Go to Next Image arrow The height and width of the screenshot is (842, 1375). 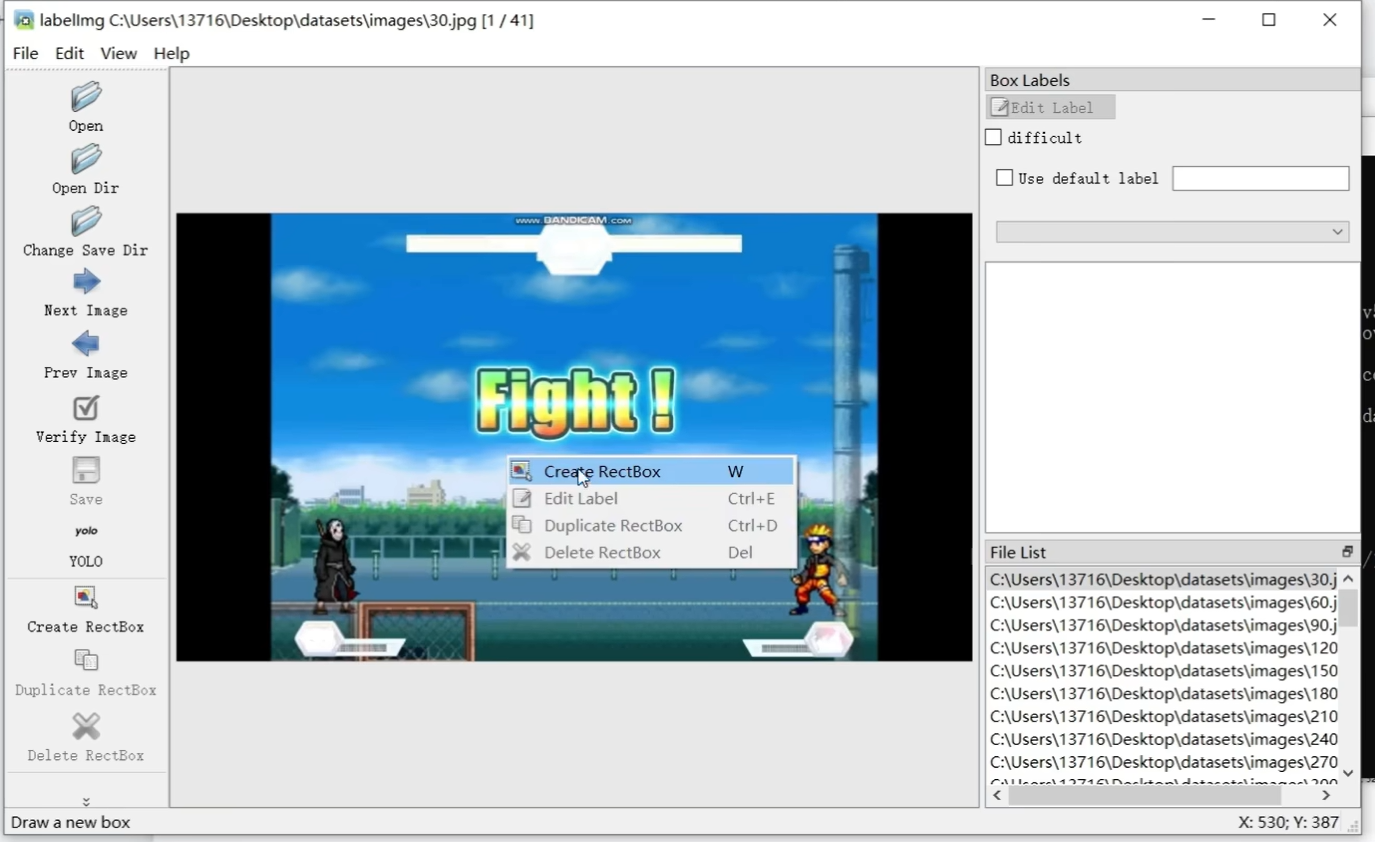(86, 283)
